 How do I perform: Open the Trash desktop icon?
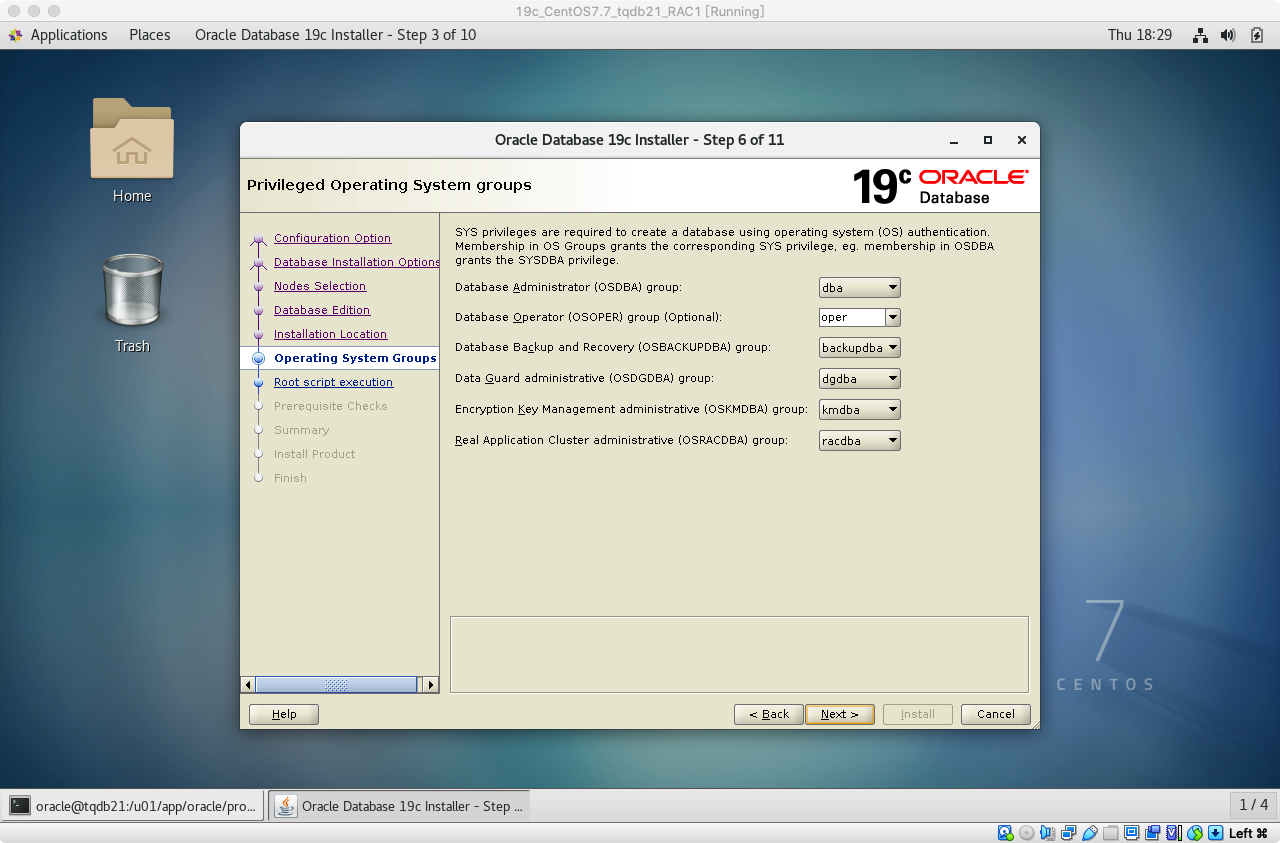[x=132, y=289]
